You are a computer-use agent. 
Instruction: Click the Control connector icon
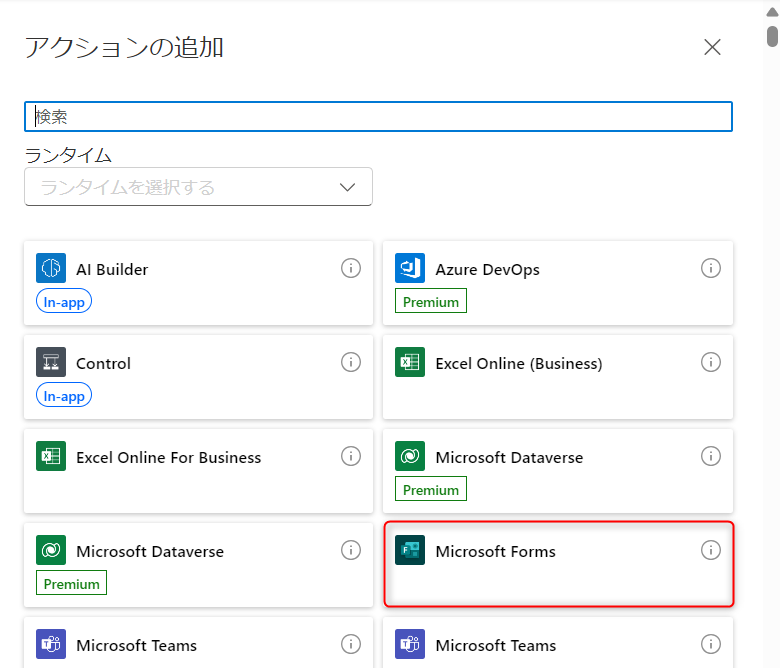[51, 362]
